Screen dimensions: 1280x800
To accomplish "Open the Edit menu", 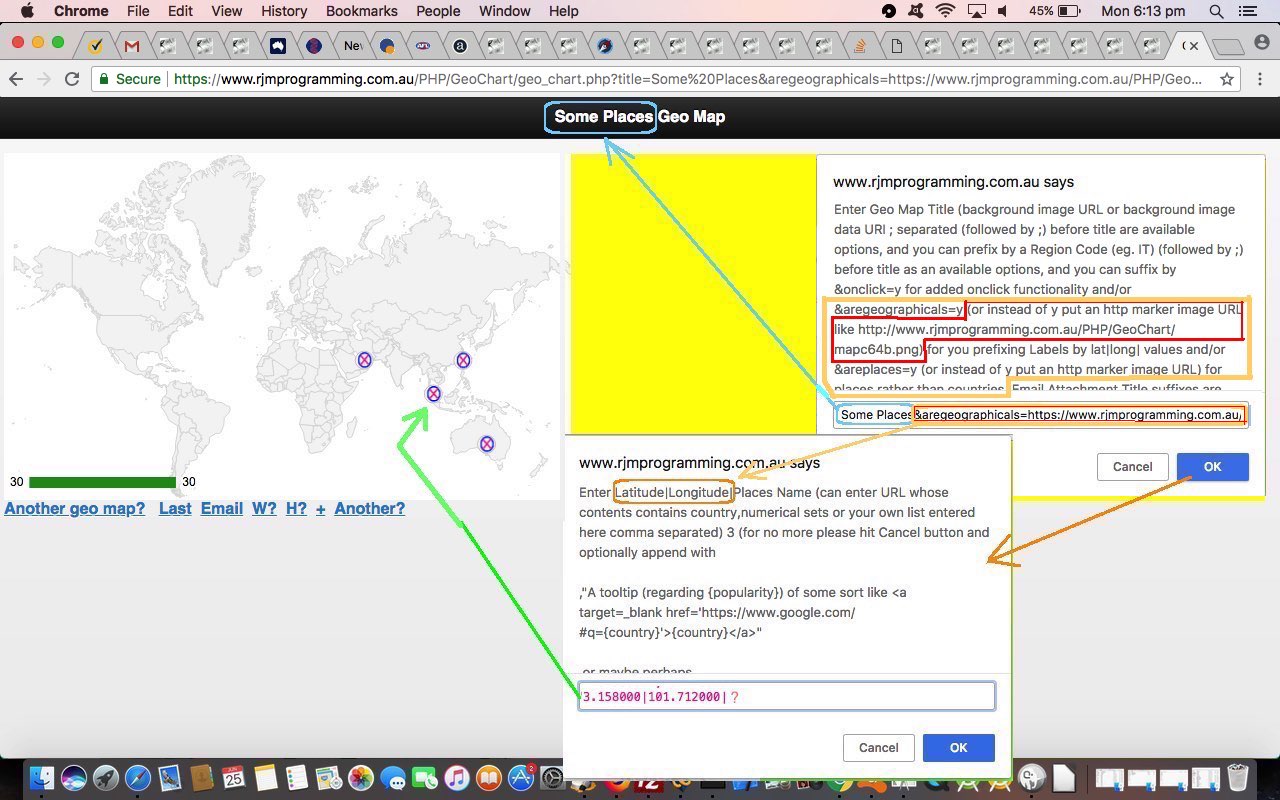I will click(180, 11).
